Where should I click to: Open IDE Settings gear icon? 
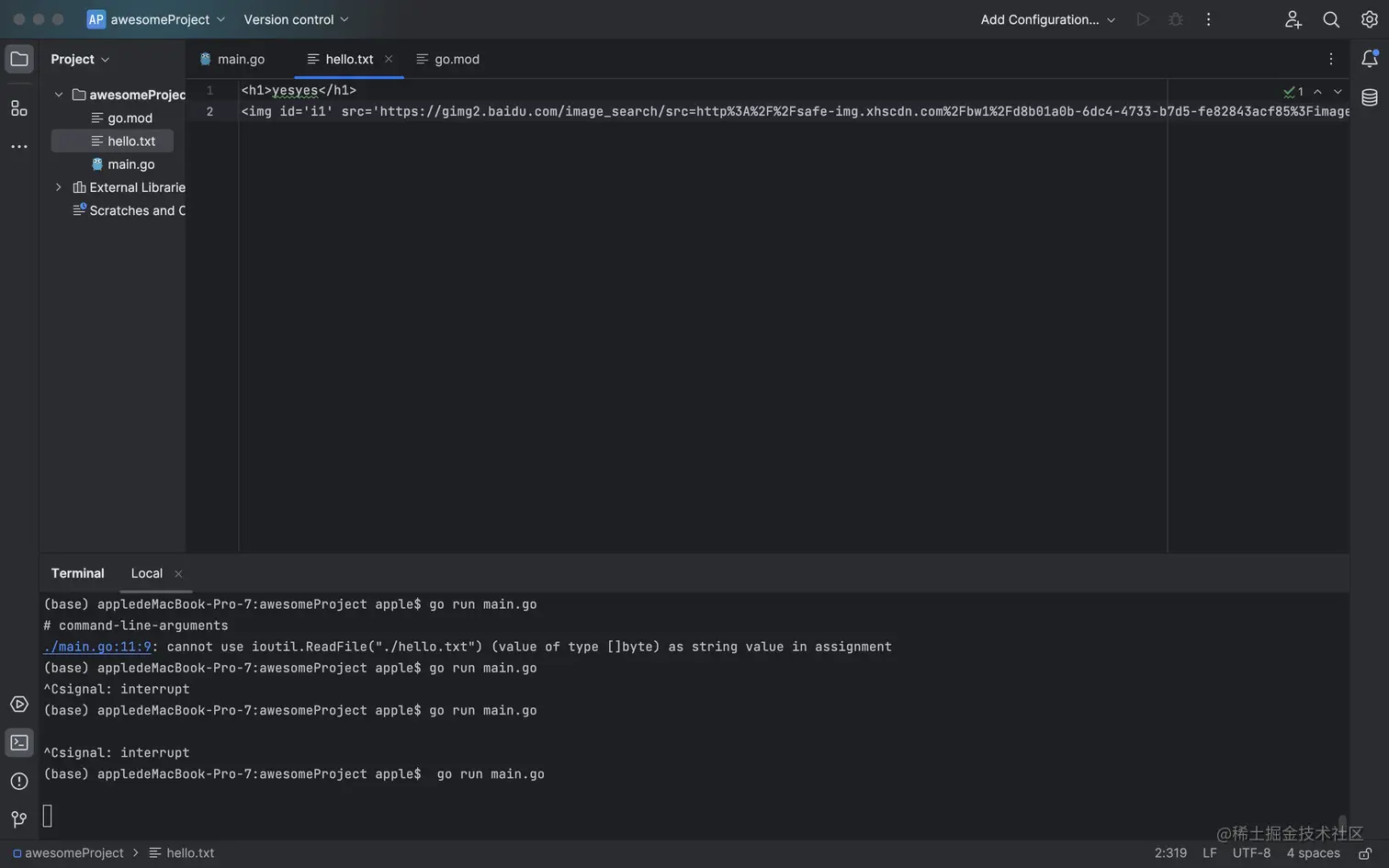pos(1370,19)
